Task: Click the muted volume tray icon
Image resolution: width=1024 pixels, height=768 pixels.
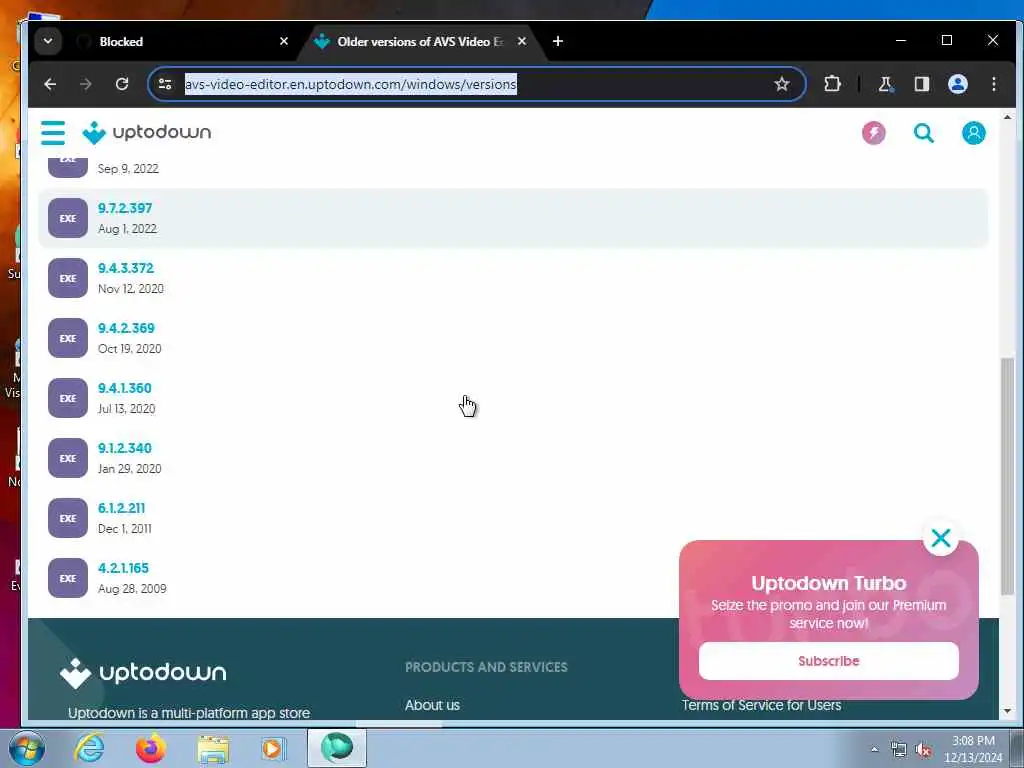Action: (923, 750)
